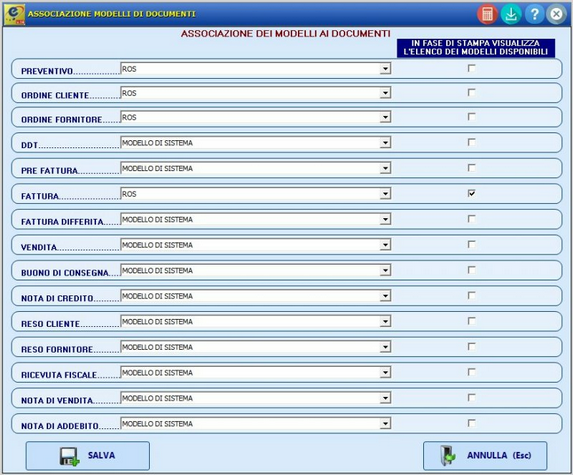Expand the RESO CLIENTE model dropdown

pos(385,322)
